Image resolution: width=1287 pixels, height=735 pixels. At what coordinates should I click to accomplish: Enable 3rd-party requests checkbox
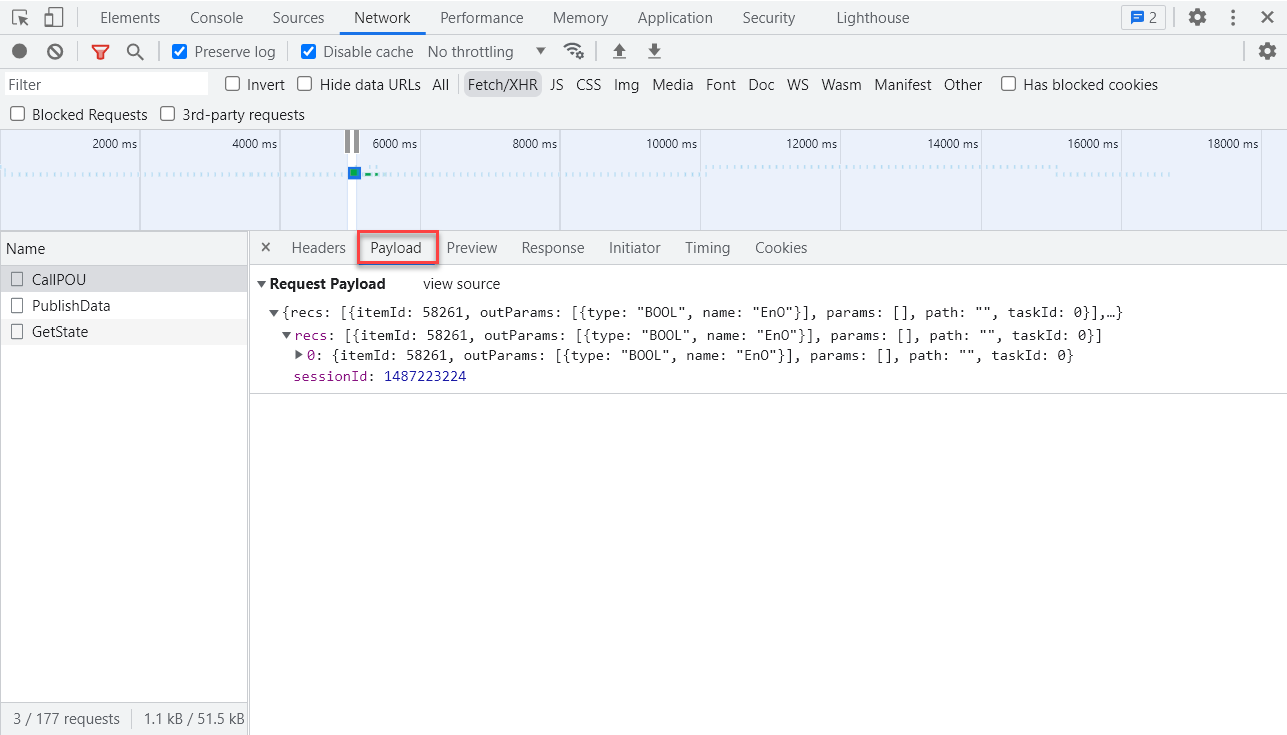(168, 114)
